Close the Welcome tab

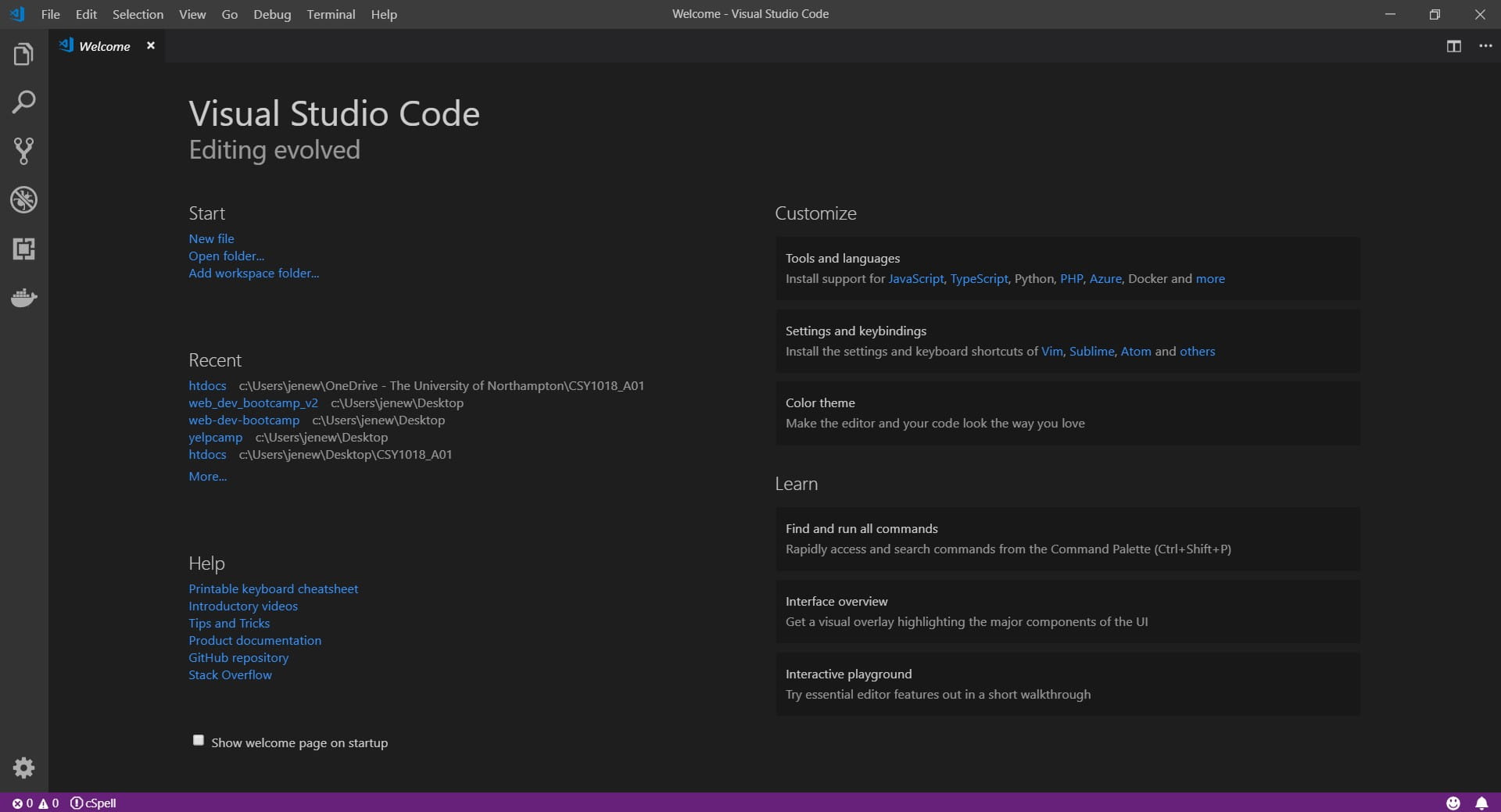151,45
